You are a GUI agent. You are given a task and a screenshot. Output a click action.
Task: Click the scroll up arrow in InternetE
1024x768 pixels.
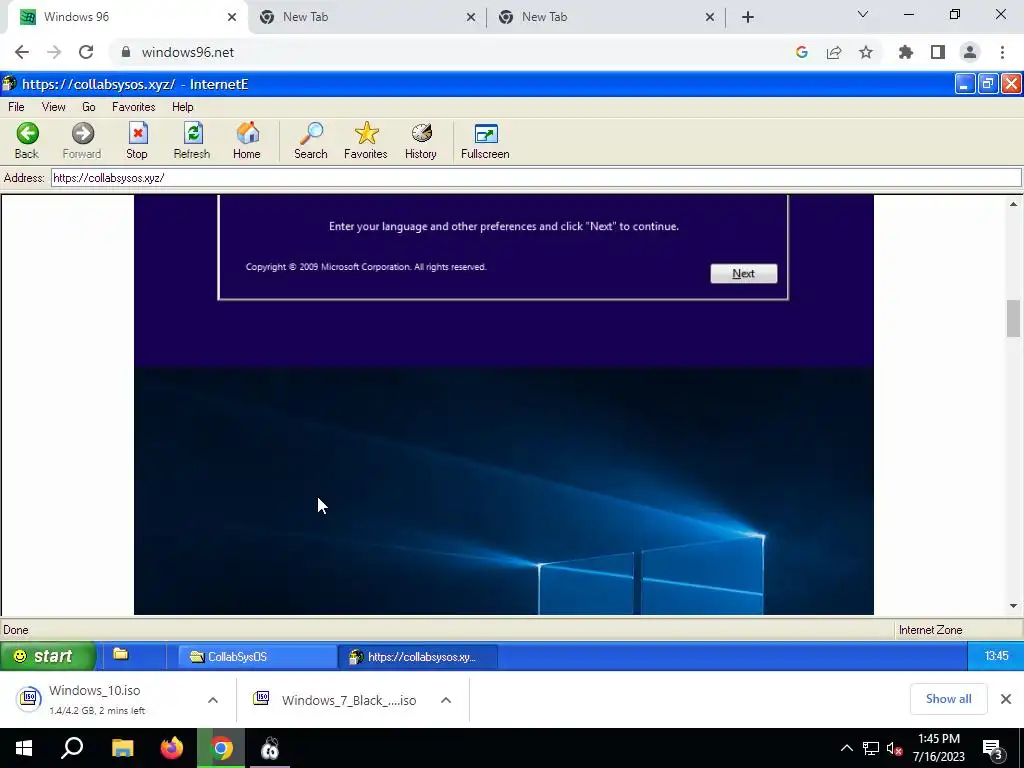click(x=1014, y=204)
